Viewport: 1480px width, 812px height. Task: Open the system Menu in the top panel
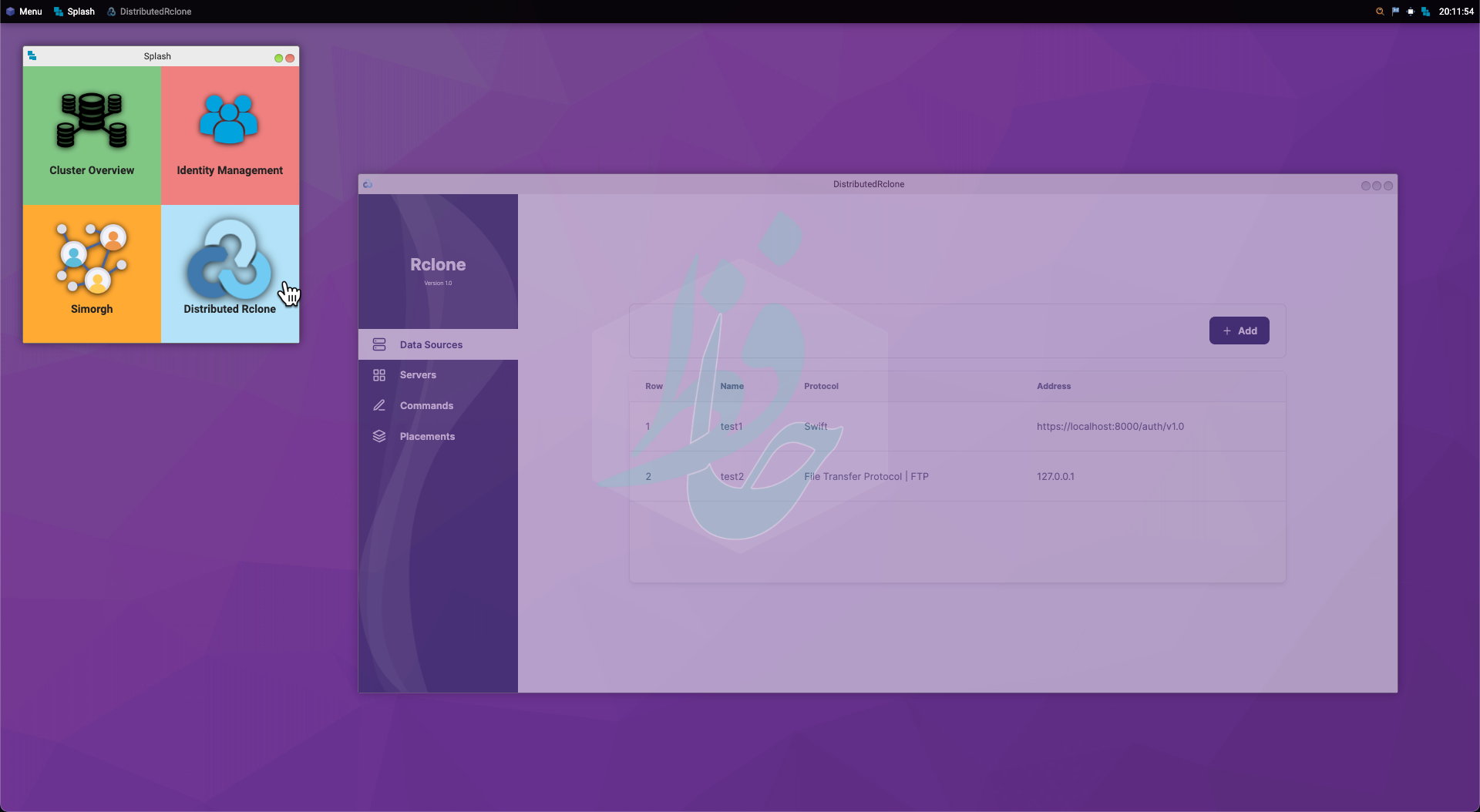[24, 12]
